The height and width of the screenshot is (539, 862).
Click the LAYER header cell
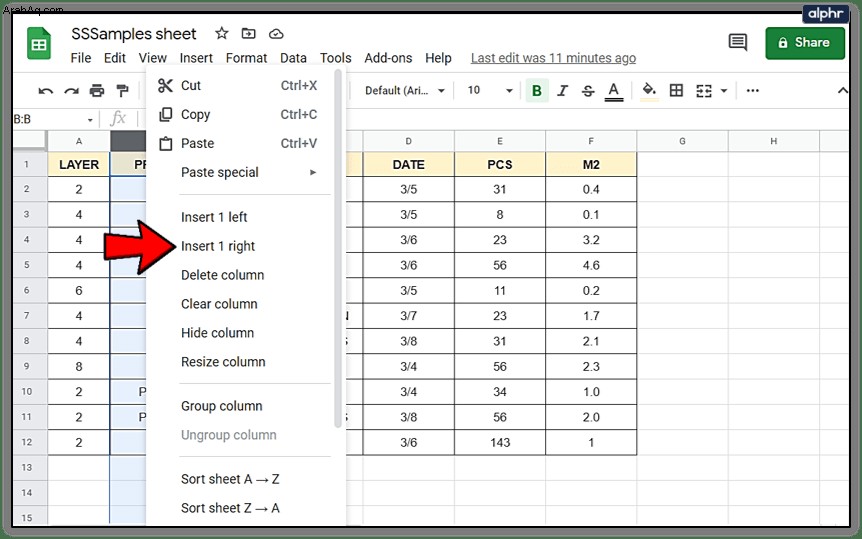[x=79, y=164]
